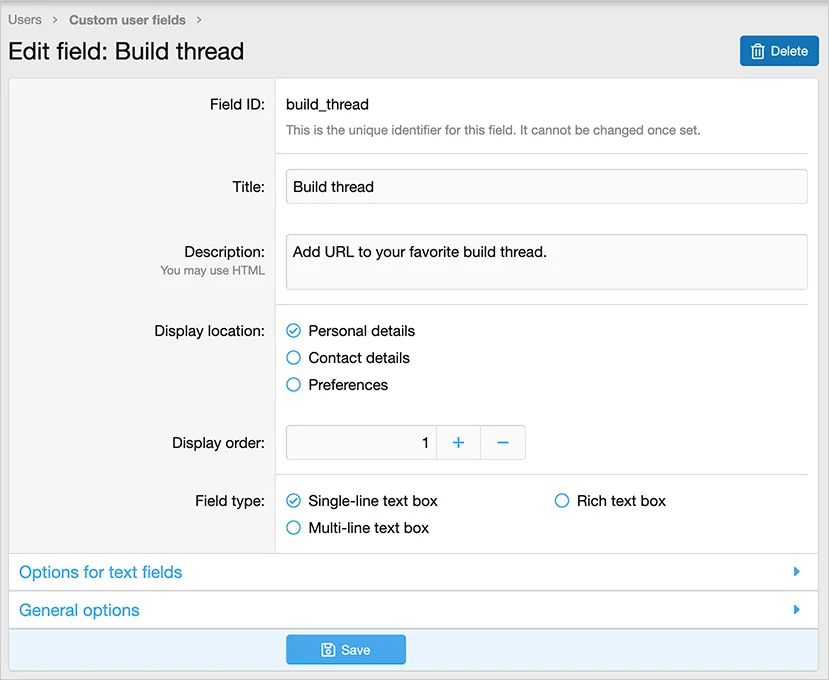The width and height of the screenshot is (829, 680).
Task: Open Custom user fields breadcrumb
Action: click(127, 20)
